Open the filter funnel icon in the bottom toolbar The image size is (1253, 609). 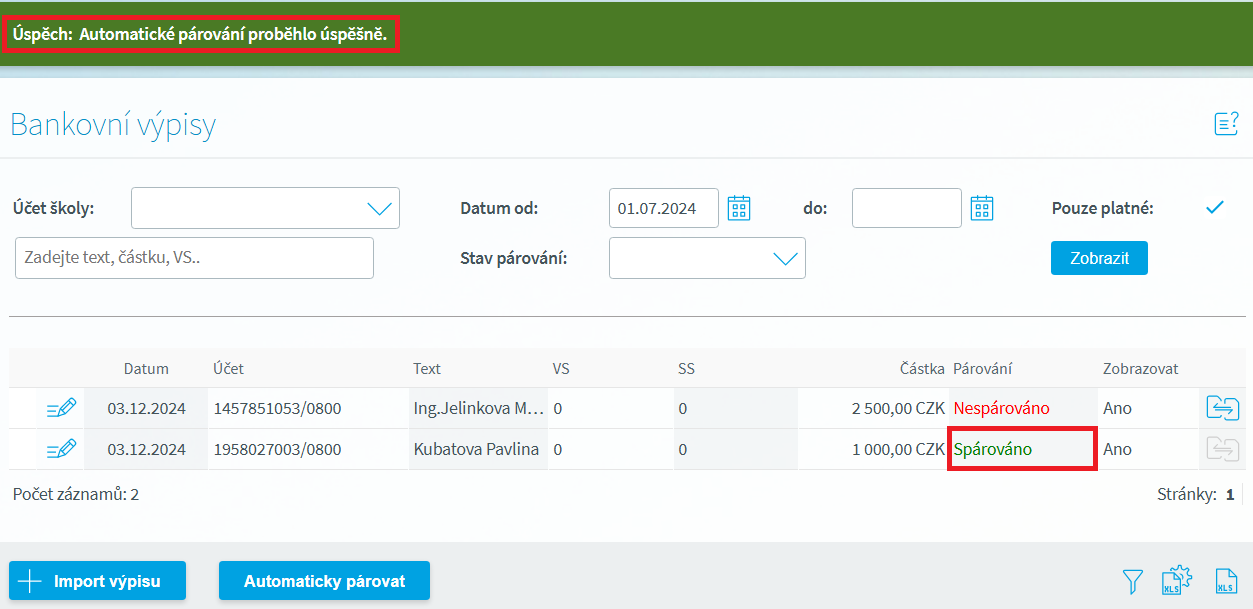pos(1132,581)
